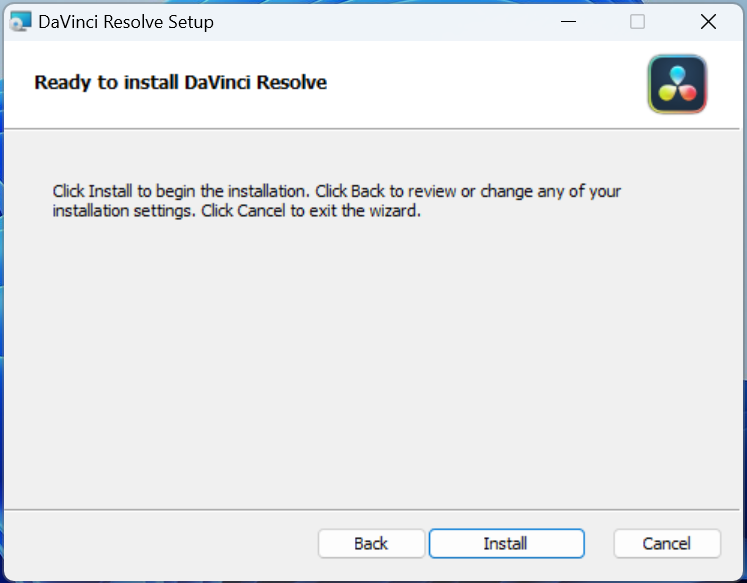Click the greyed-out maximize window button
The width and height of the screenshot is (747, 583).
pos(637,21)
